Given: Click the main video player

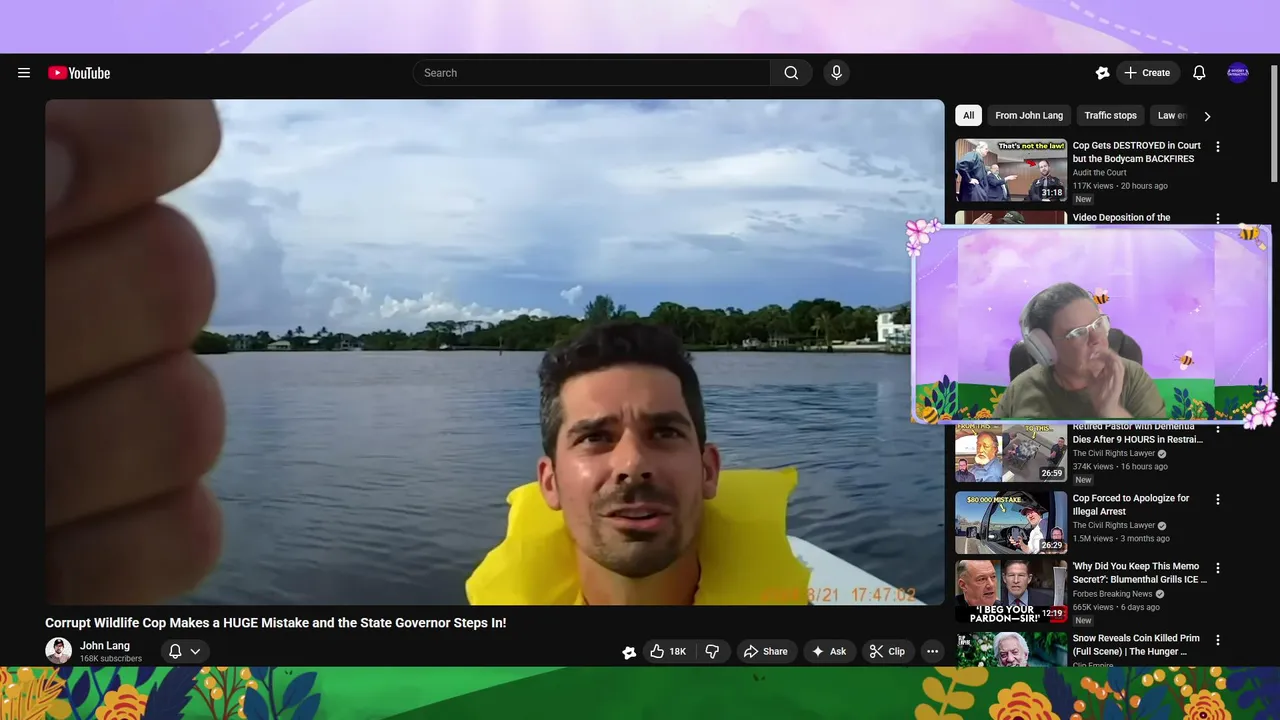Looking at the screenshot, I should pyautogui.click(x=494, y=352).
